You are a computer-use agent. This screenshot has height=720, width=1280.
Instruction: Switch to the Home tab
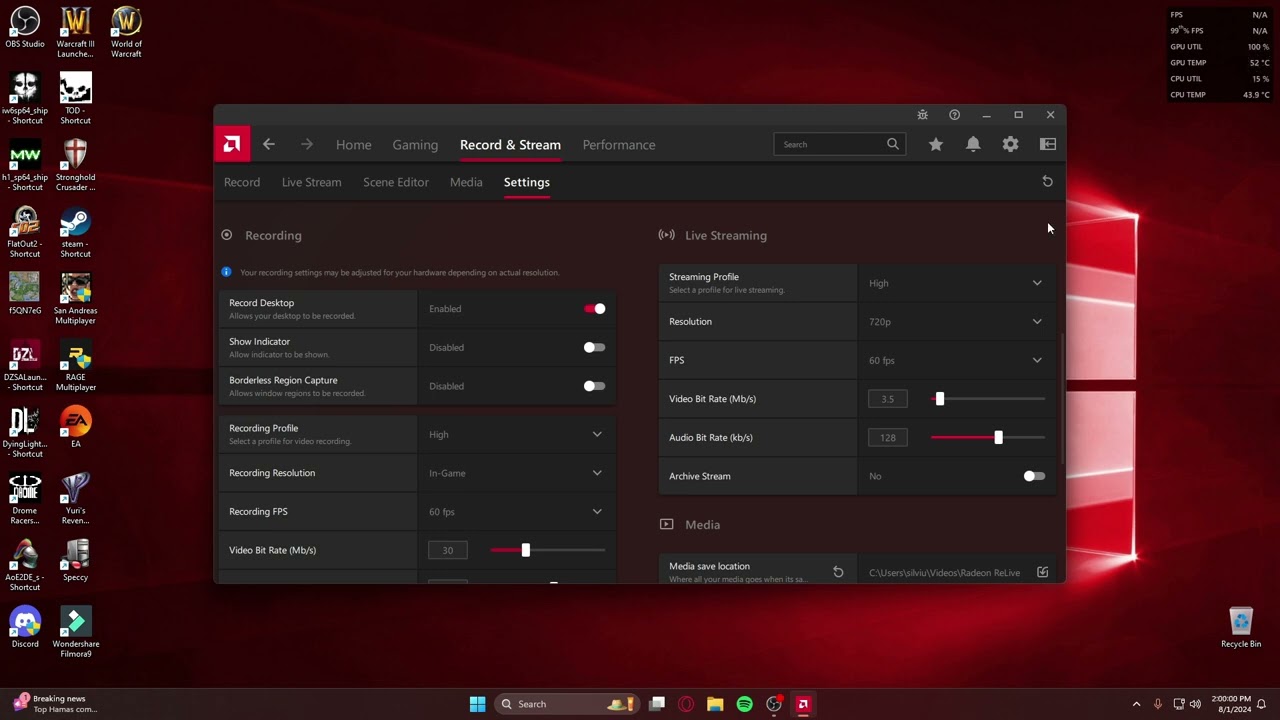pos(353,145)
